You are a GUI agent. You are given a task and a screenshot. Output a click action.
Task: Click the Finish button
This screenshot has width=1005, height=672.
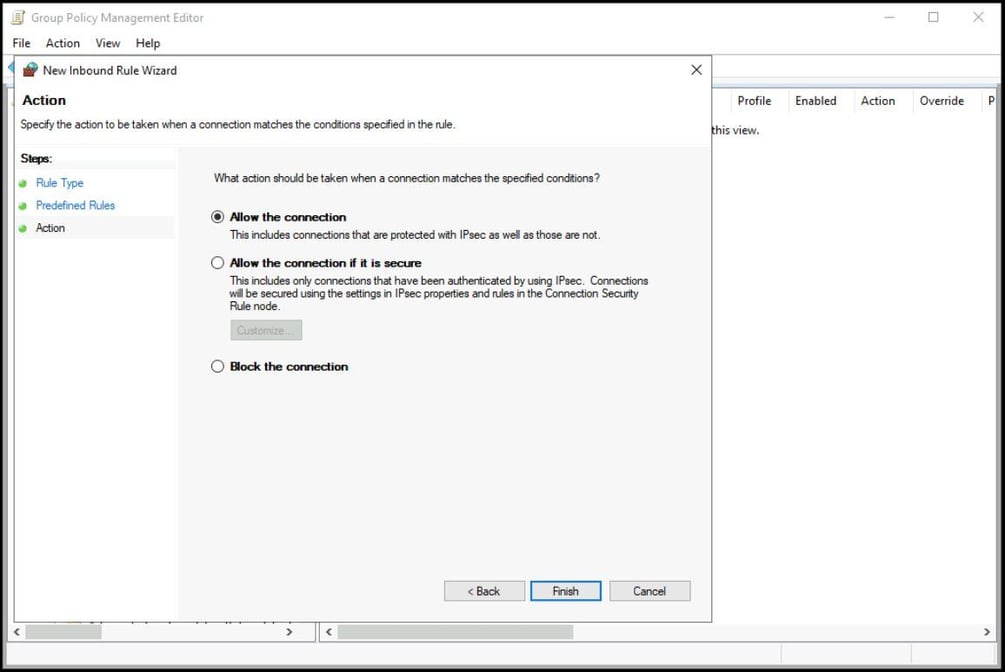point(565,591)
